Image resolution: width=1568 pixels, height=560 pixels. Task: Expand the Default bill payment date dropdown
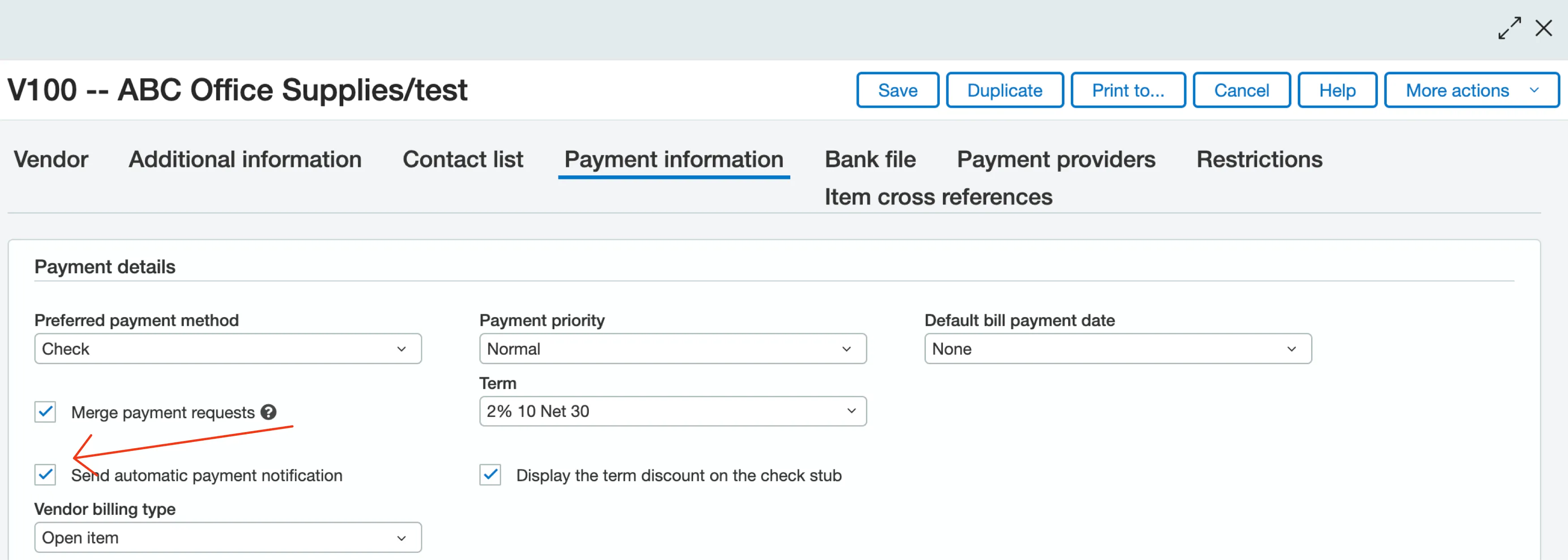pos(1117,349)
